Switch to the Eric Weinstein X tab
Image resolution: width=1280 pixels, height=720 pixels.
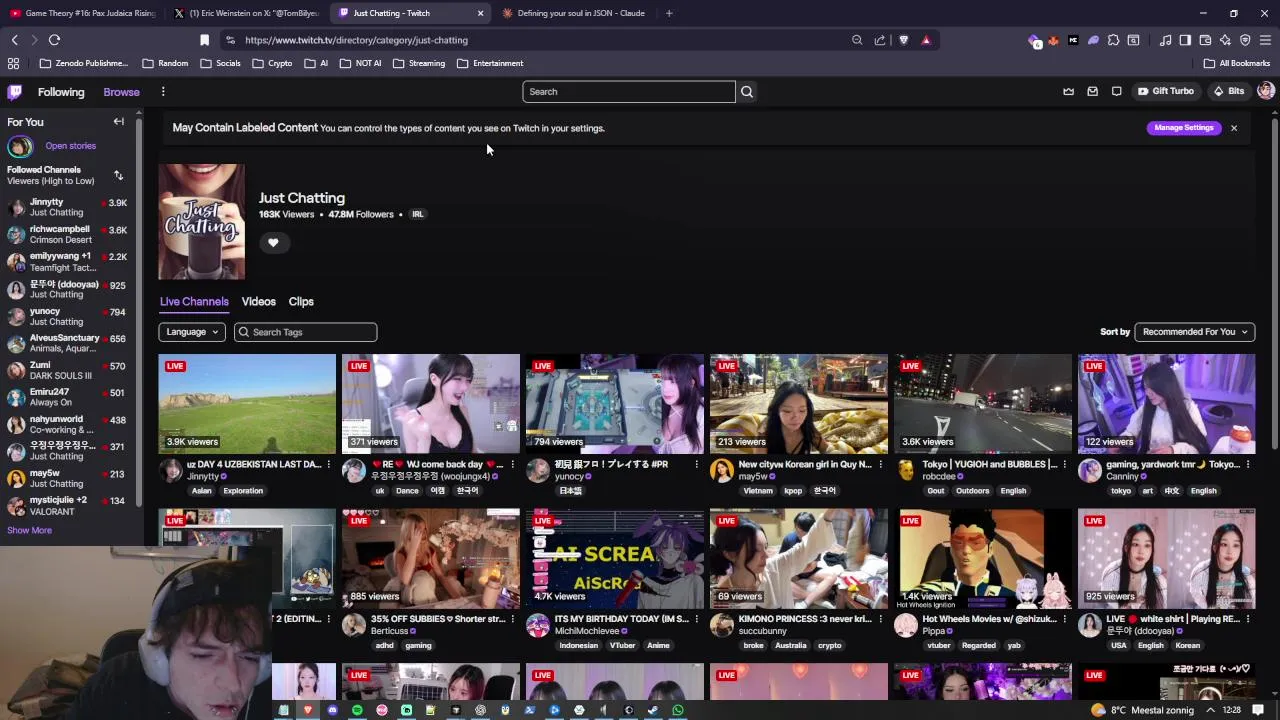pyautogui.click(x=246, y=13)
